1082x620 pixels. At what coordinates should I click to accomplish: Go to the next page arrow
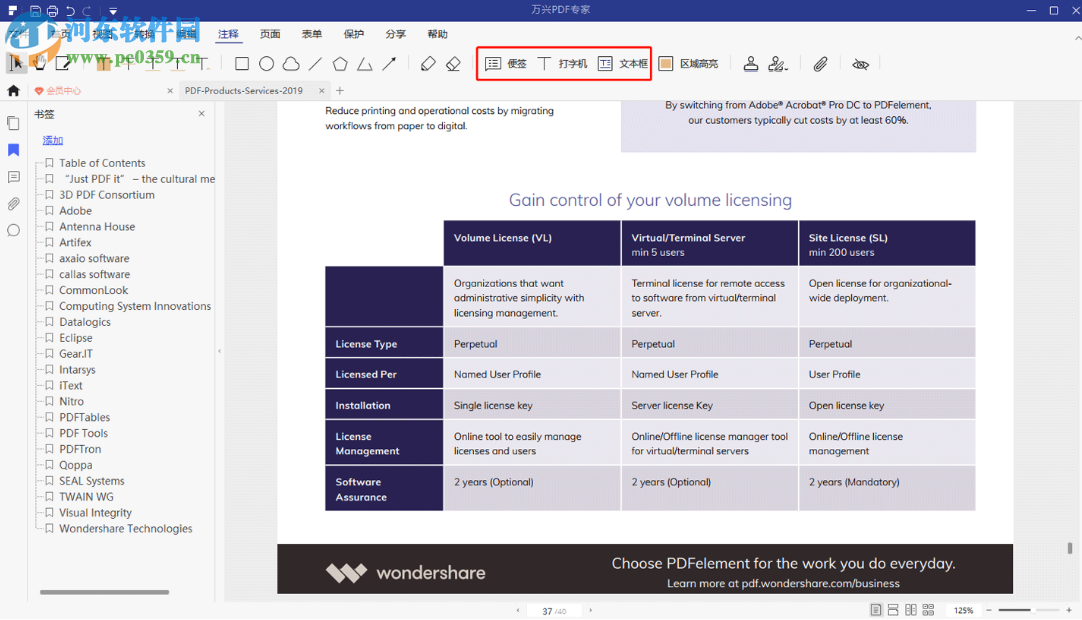tap(590, 610)
